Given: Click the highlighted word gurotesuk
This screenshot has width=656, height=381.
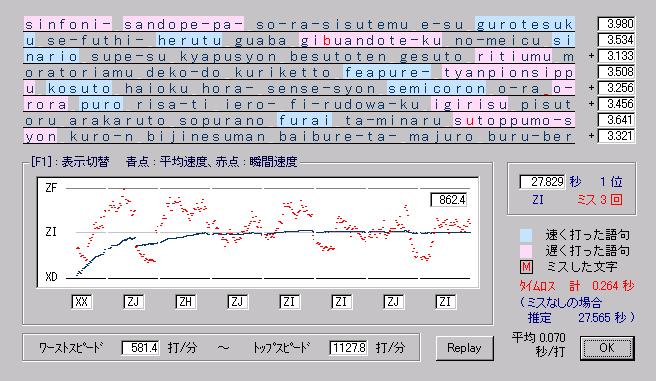Looking at the screenshot, I should [525, 24].
